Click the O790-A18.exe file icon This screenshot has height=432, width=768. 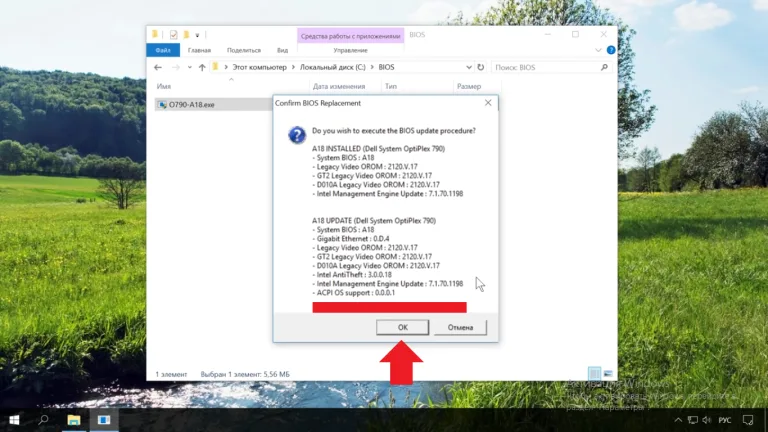pos(162,105)
